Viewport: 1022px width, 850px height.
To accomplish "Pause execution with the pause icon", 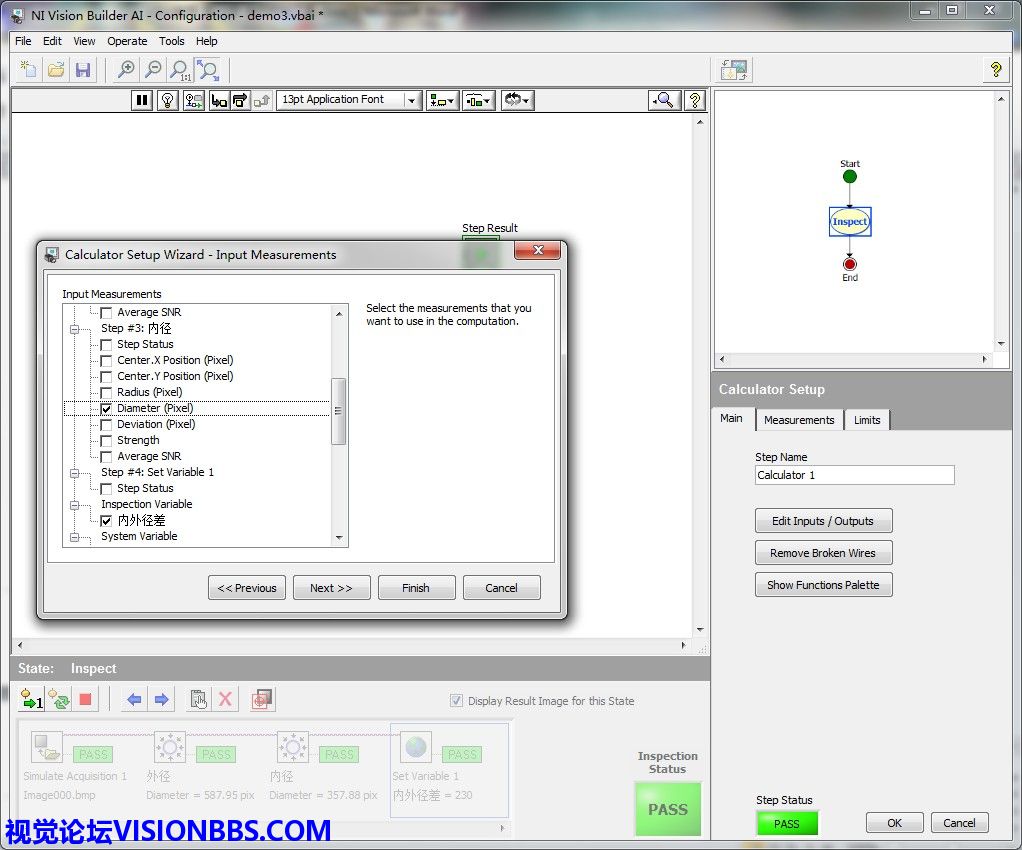I will pyautogui.click(x=141, y=100).
